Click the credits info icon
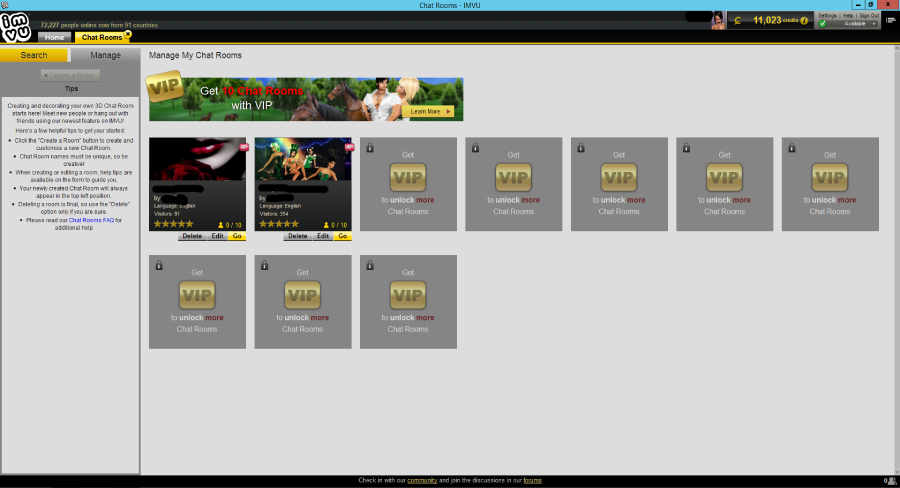The image size is (900, 488). click(x=804, y=21)
